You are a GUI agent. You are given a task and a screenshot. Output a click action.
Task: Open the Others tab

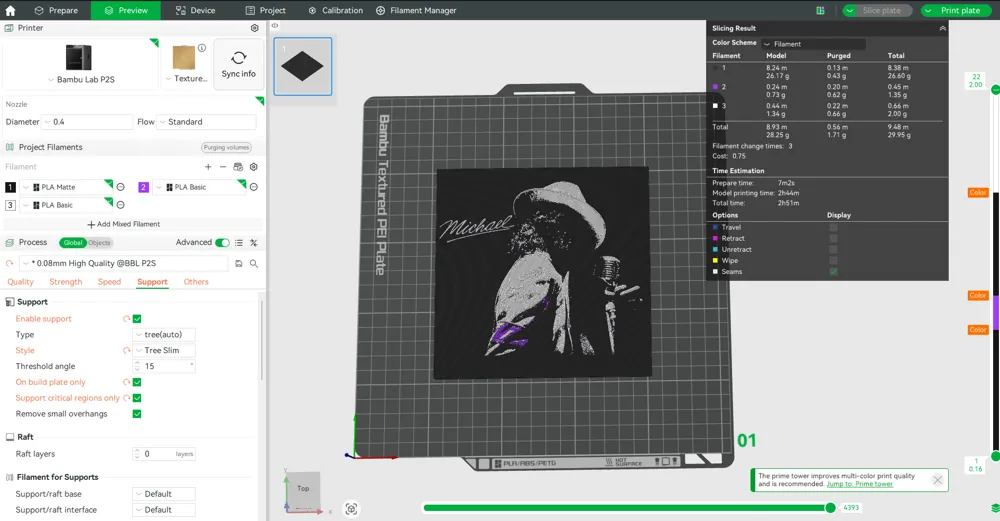pos(196,282)
